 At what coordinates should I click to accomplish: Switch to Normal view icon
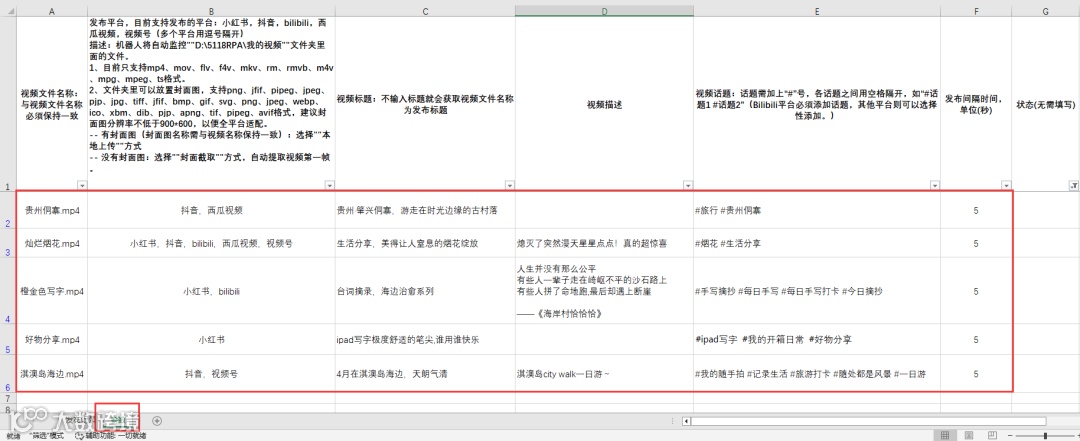(946, 435)
